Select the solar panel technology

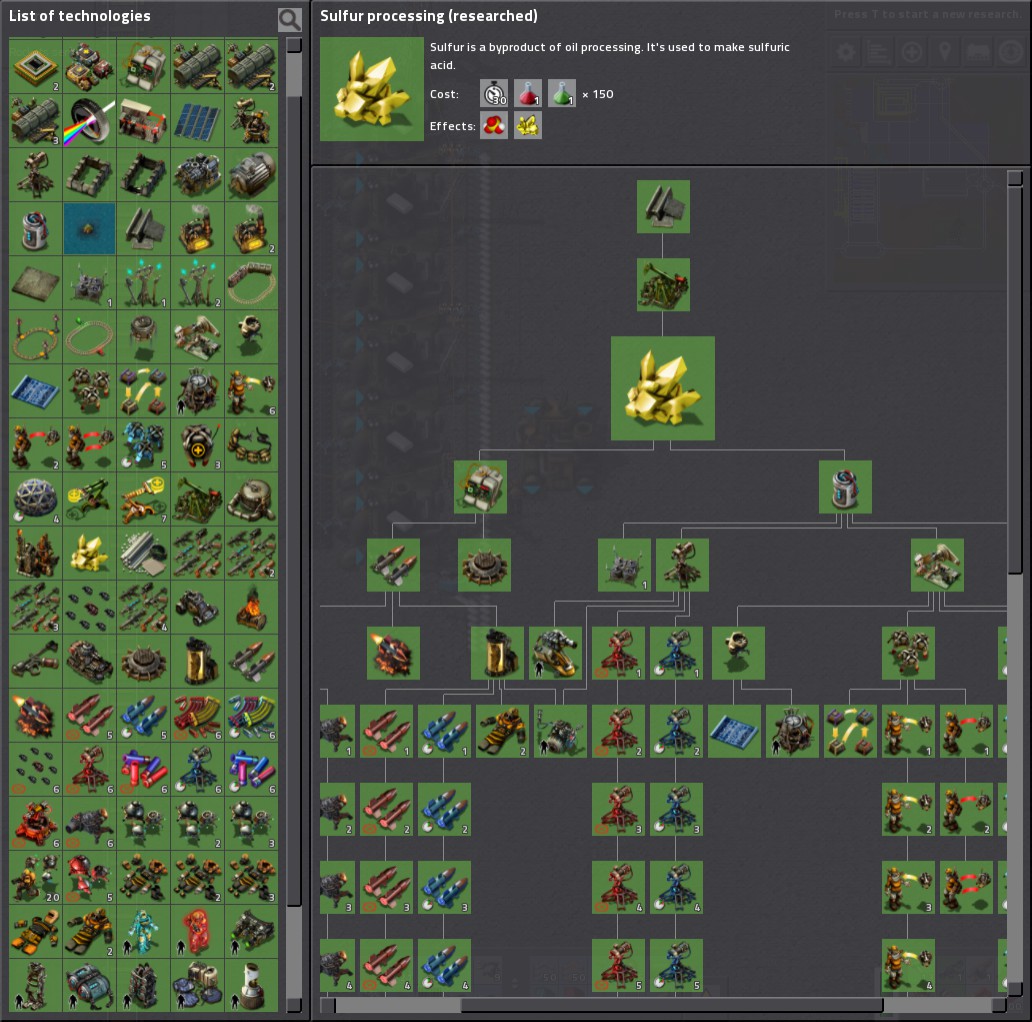pyautogui.click(x=197, y=121)
